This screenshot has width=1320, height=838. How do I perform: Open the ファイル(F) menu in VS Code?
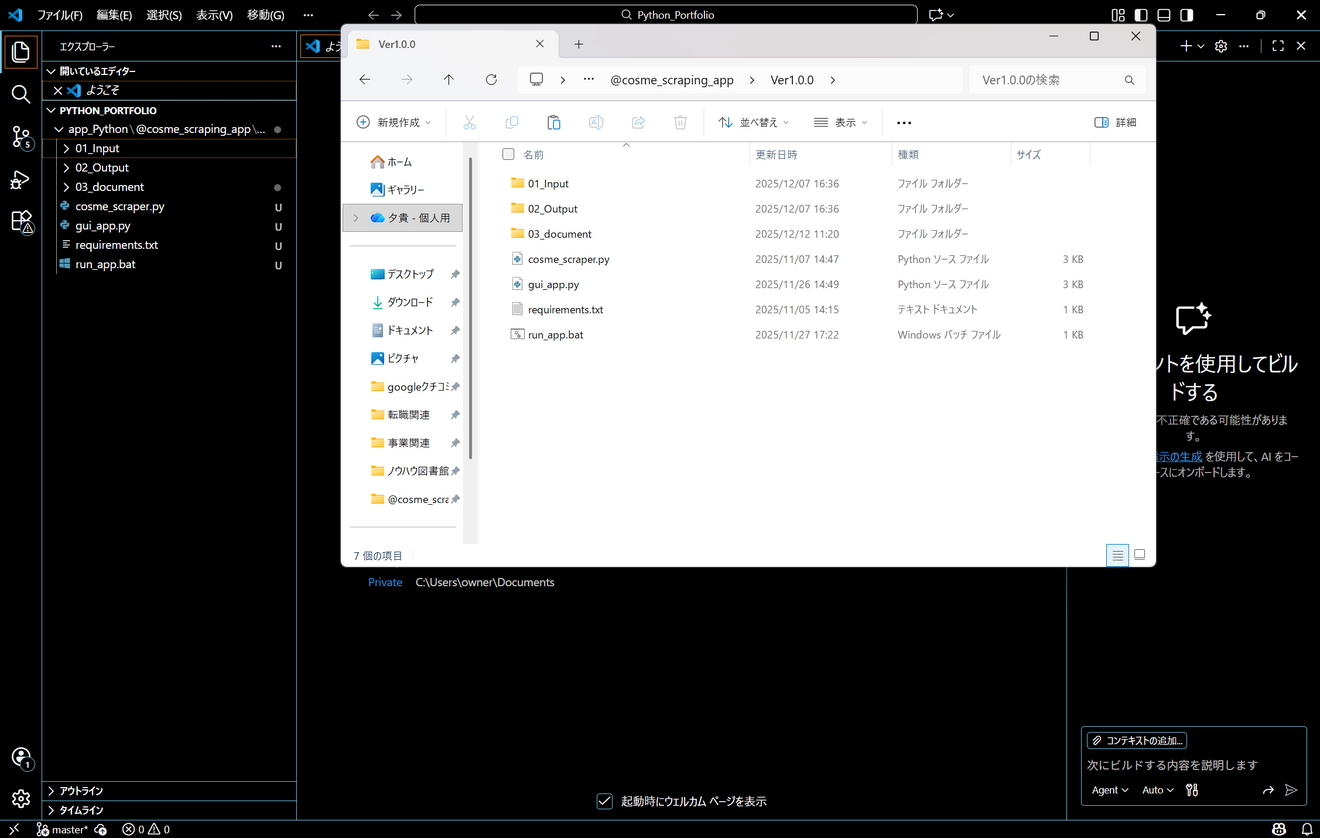pos(60,15)
